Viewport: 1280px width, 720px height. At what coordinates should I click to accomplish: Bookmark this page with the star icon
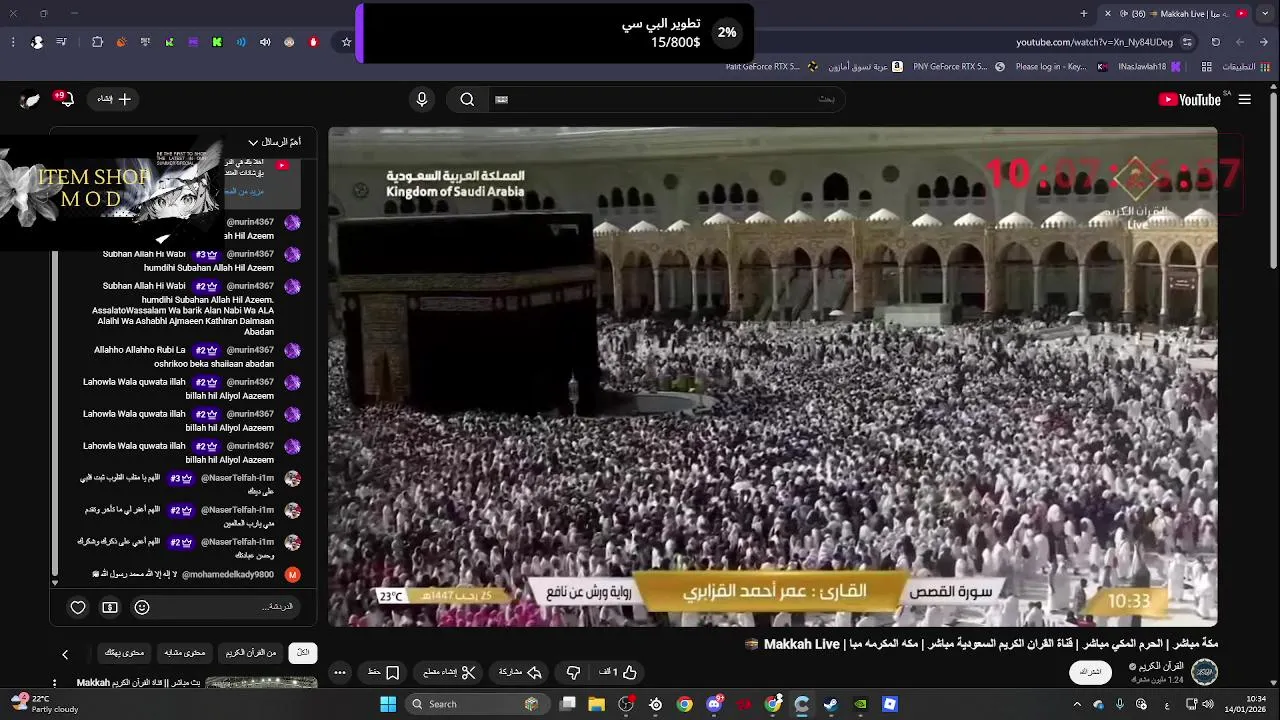tap(347, 42)
